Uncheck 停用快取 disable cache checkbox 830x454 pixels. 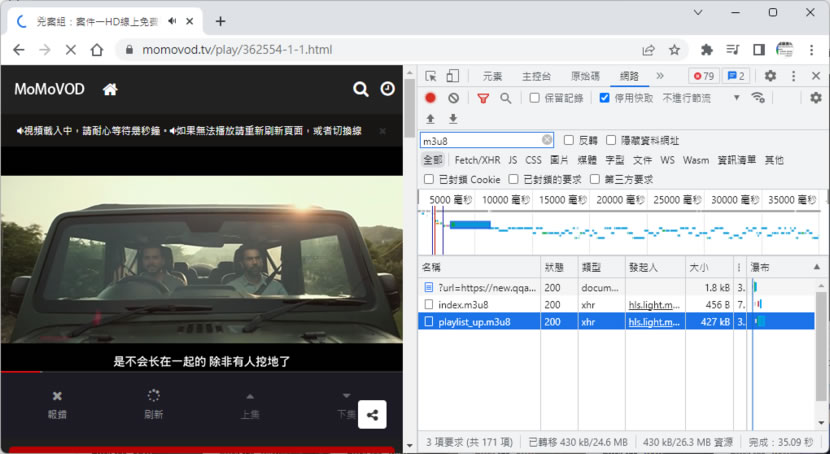[605, 98]
